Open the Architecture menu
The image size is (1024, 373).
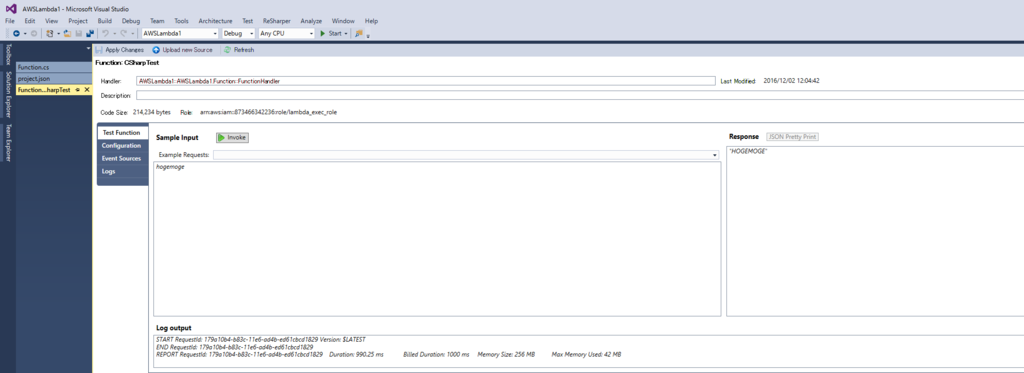click(x=215, y=21)
